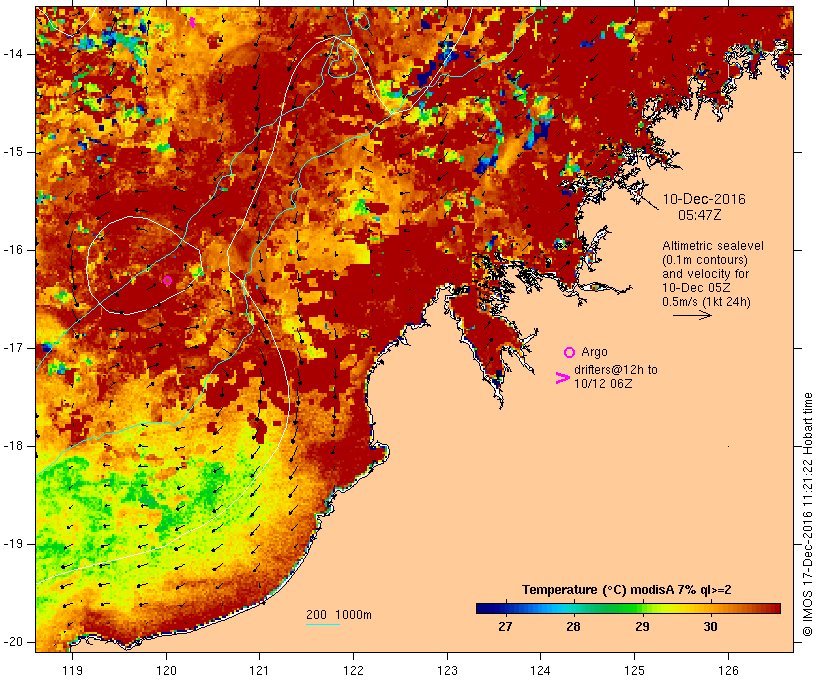Select the 10-Dec-2016 date label
Viewport: 820px width, 680px height.
pos(704,199)
